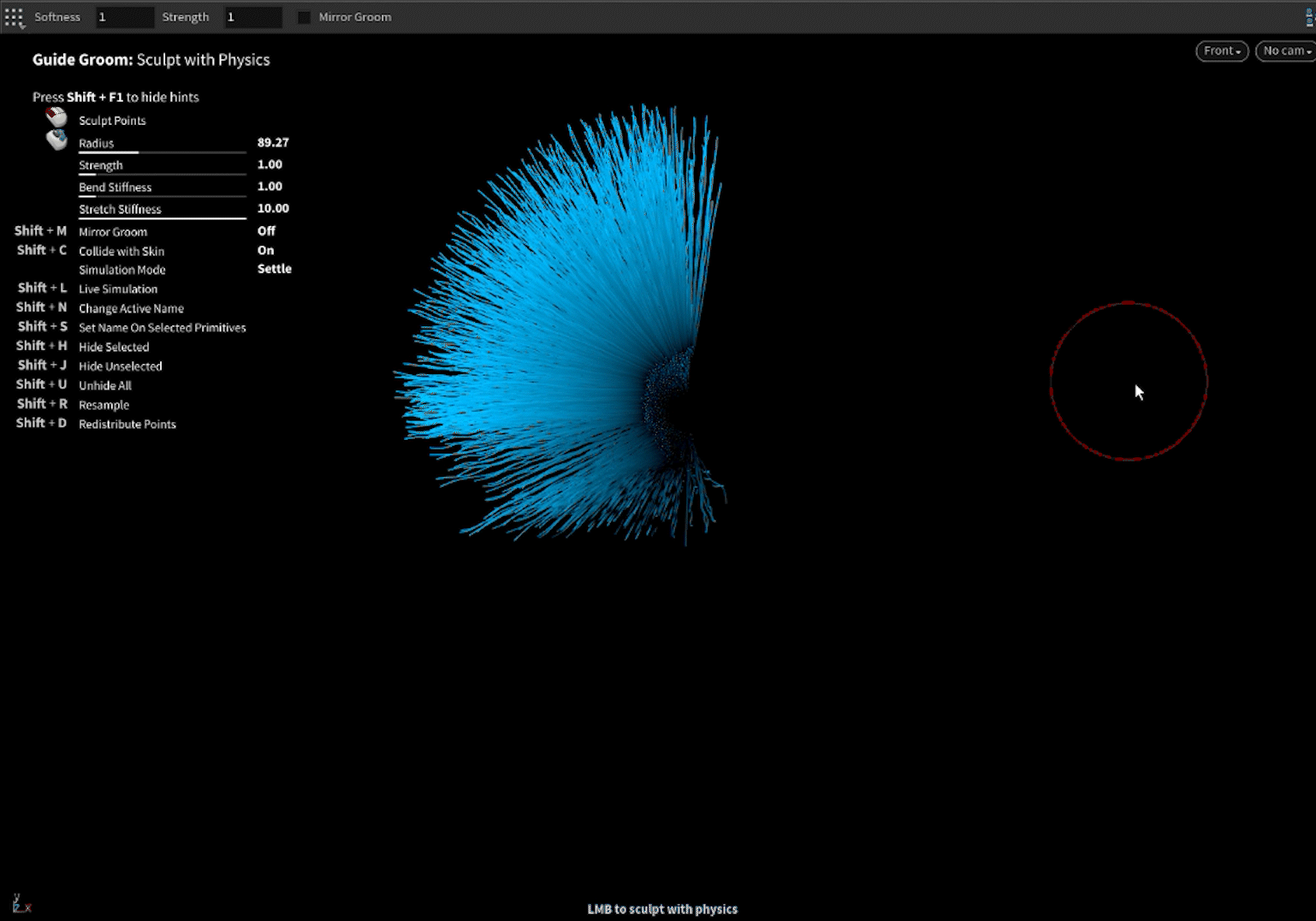Click the Strength input field in top toolbar

click(x=252, y=17)
